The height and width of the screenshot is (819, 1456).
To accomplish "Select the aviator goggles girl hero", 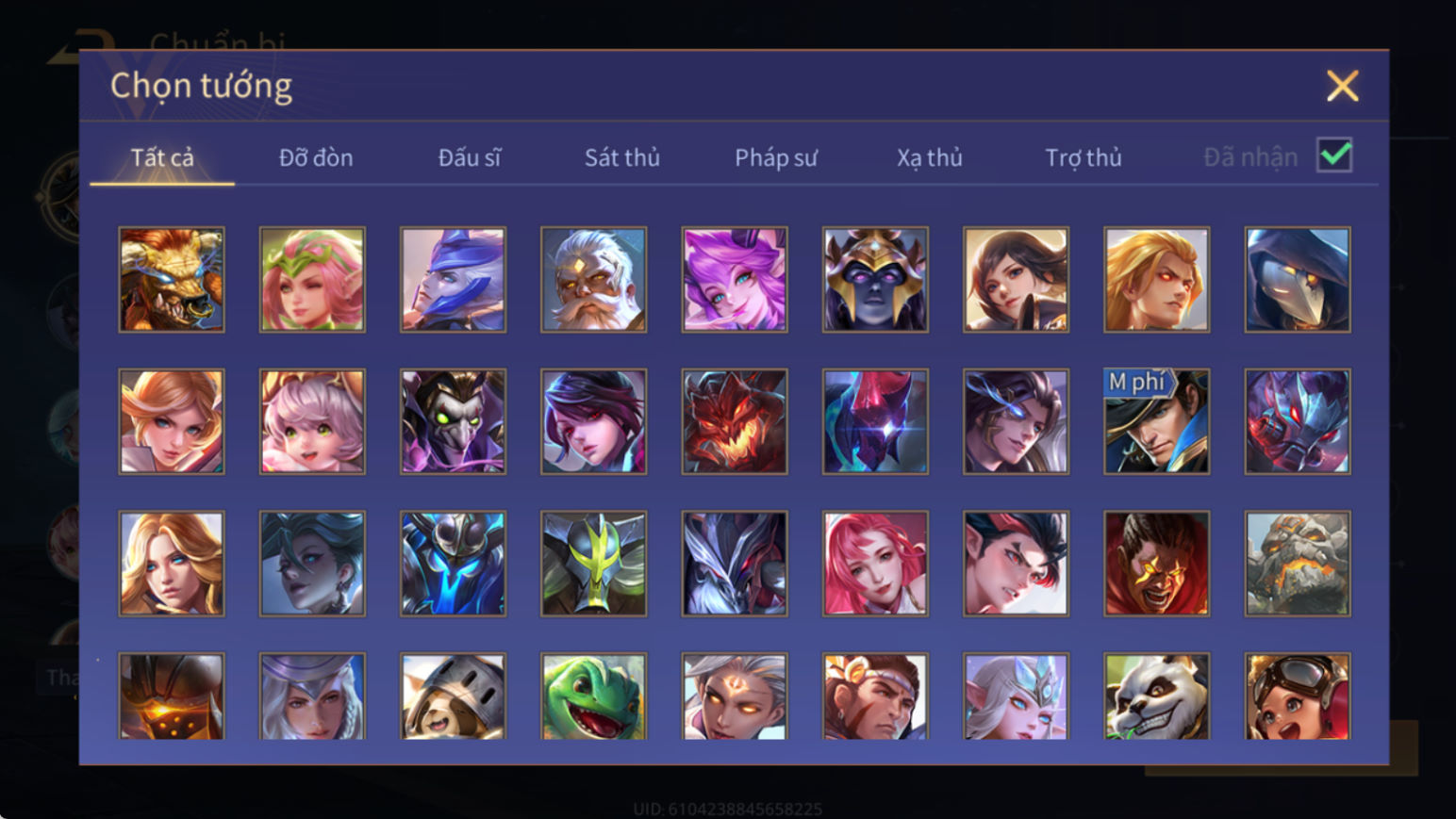I will pyautogui.click(x=1298, y=696).
